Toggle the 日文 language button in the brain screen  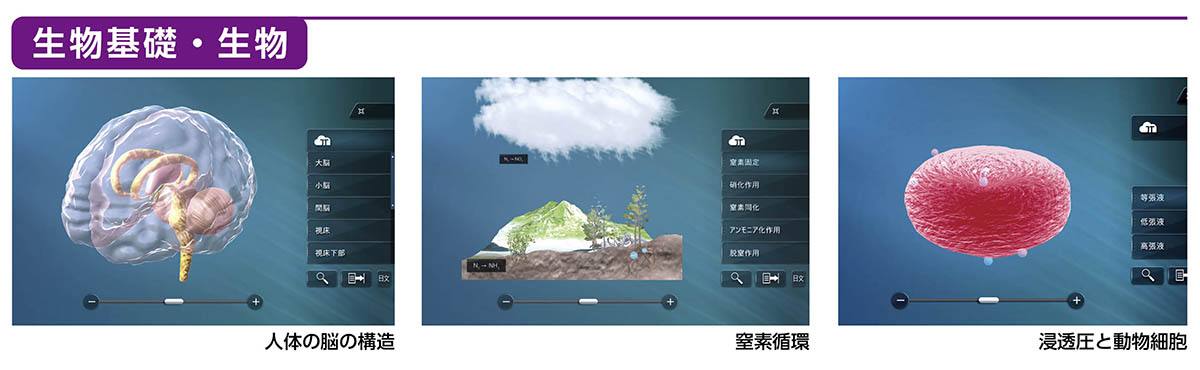pos(384,278)
